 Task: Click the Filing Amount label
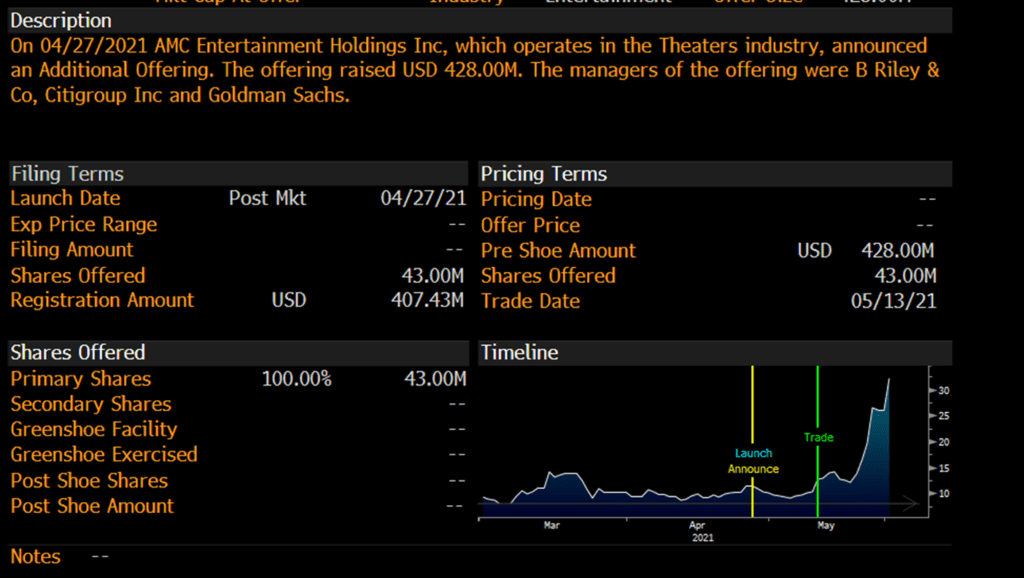tap(72, 249)
